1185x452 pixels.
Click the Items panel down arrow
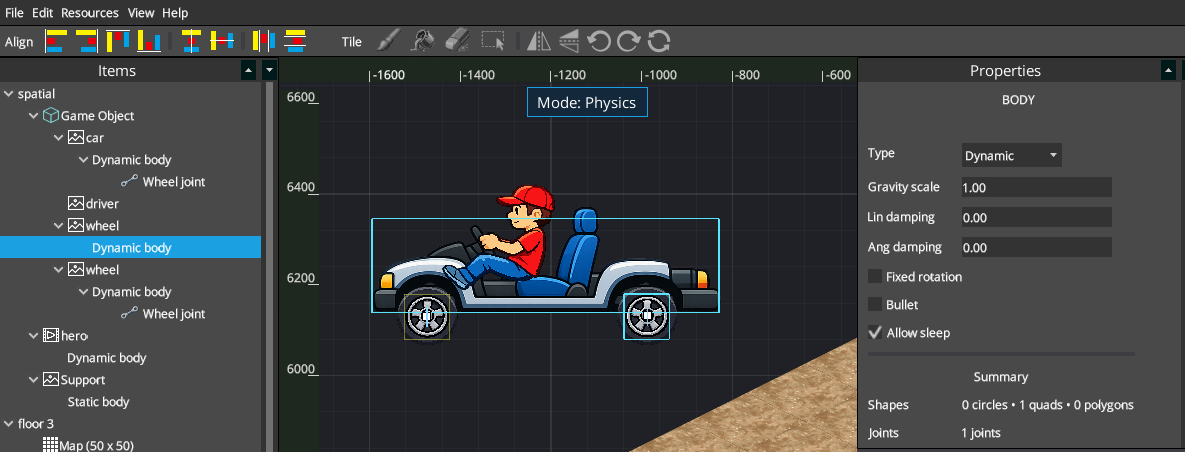[x=270, y=70]
